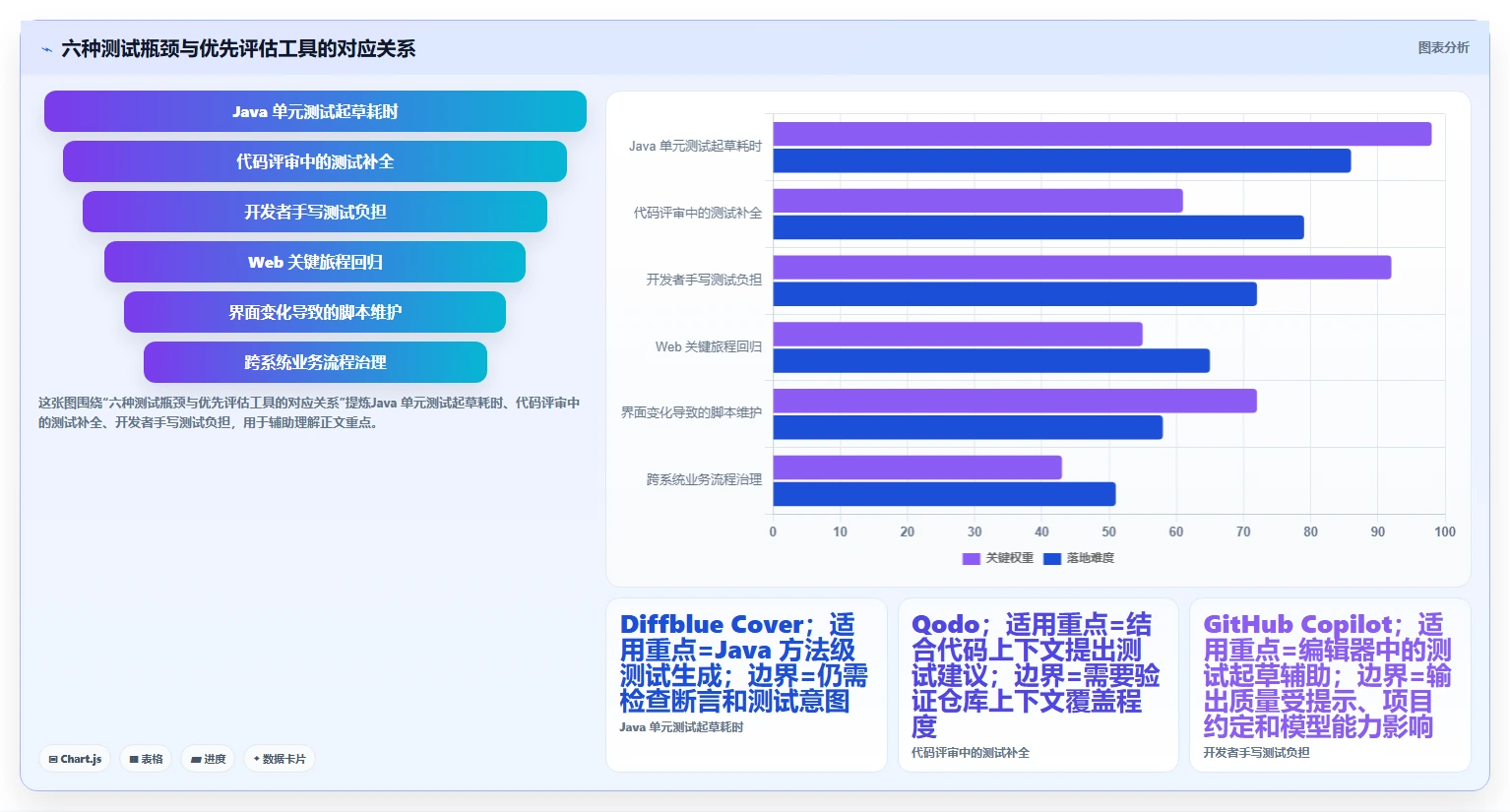Click the x-axis tick value 0

point(773,531)
